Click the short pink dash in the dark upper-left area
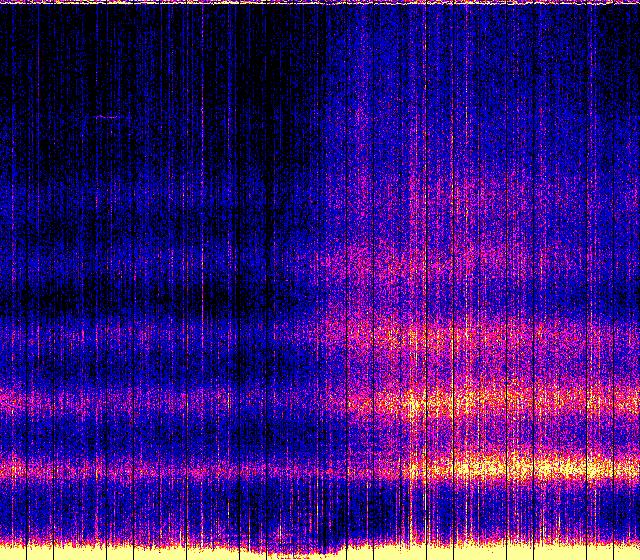The height and width of the screenshot is (560, 640). (x=107, y=117)
